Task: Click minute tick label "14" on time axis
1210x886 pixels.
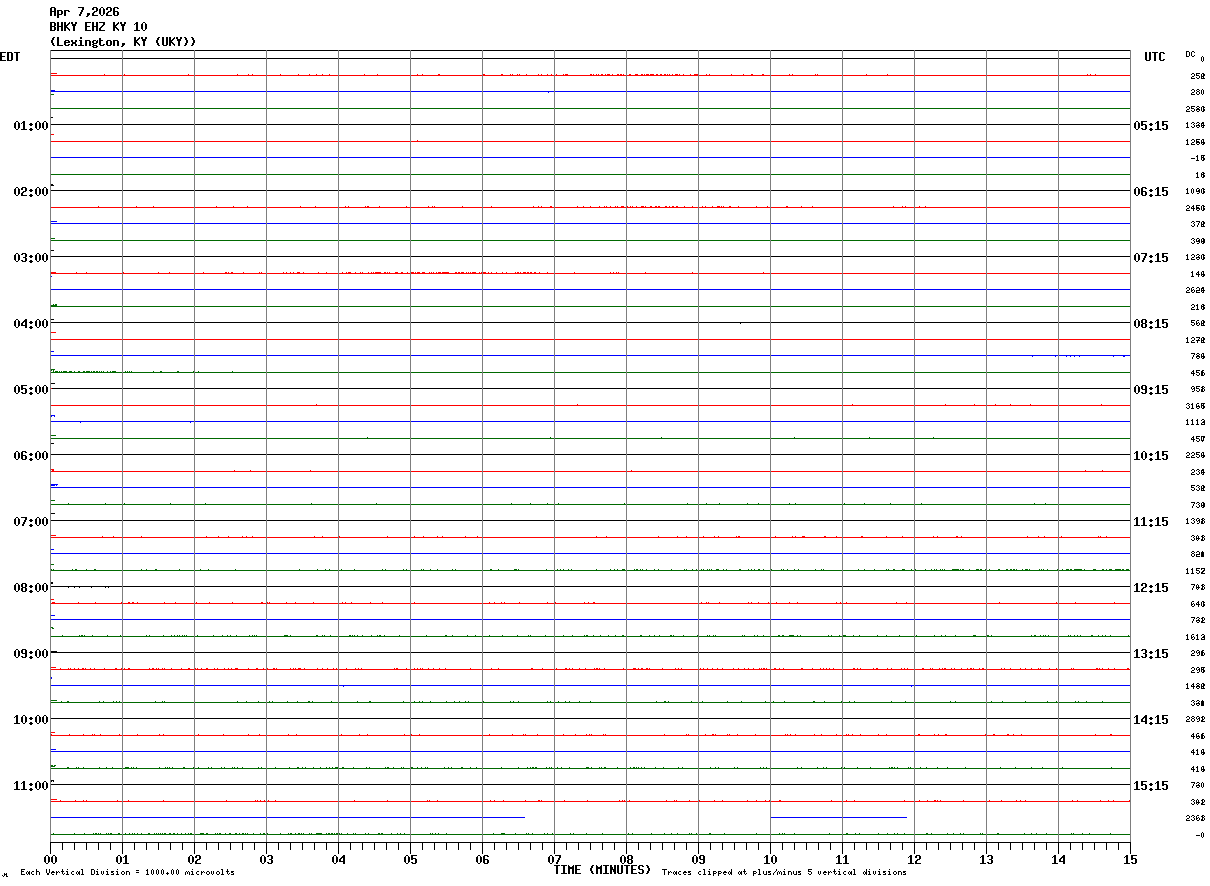Action: (x=1058, y=859)
